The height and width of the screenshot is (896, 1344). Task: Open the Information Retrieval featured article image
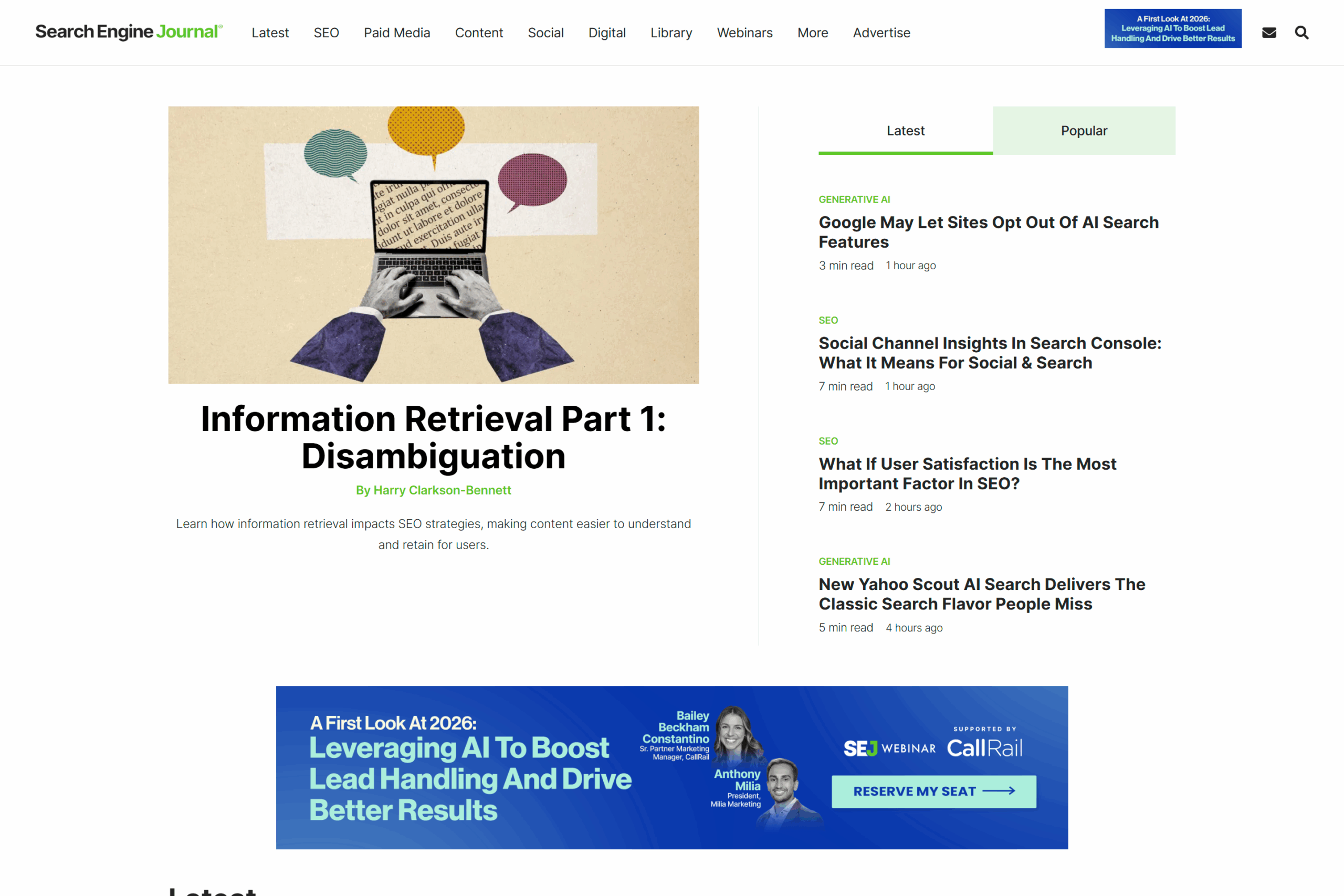[x=433, y=245]
